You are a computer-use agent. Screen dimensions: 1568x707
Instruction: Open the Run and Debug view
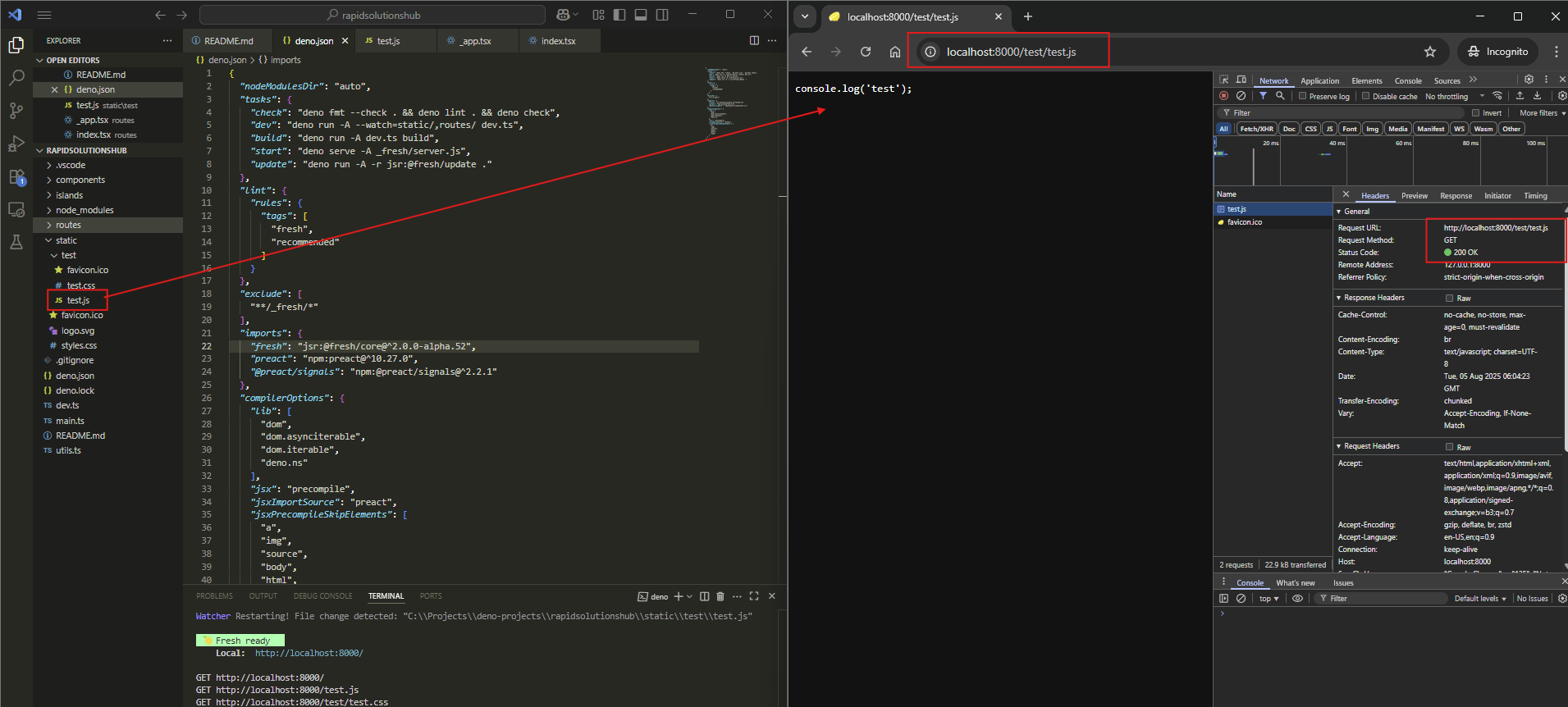point(16,144)
